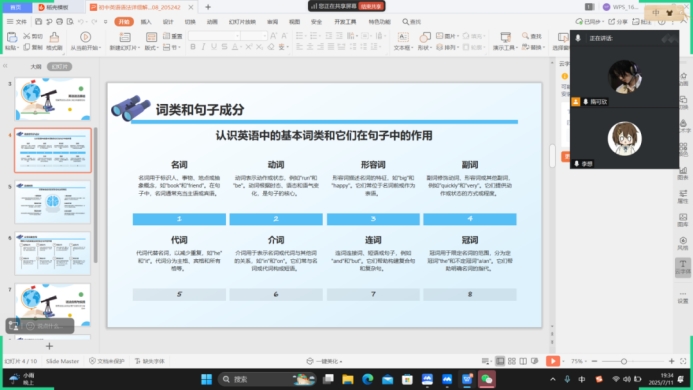693x390 pixels.
Task: Click the slideshow play button in status bar
Action: [552, 361]
